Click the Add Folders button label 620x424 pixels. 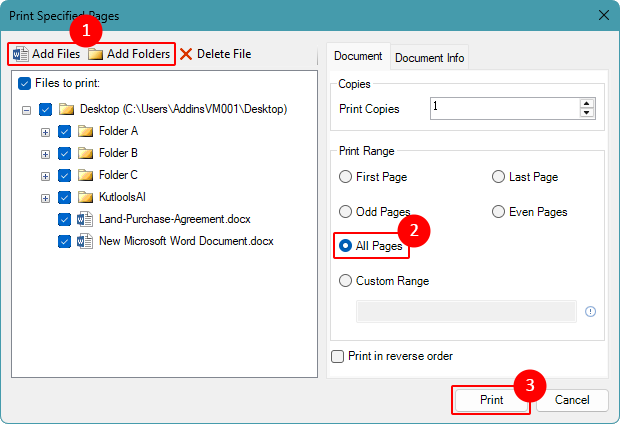138,54
